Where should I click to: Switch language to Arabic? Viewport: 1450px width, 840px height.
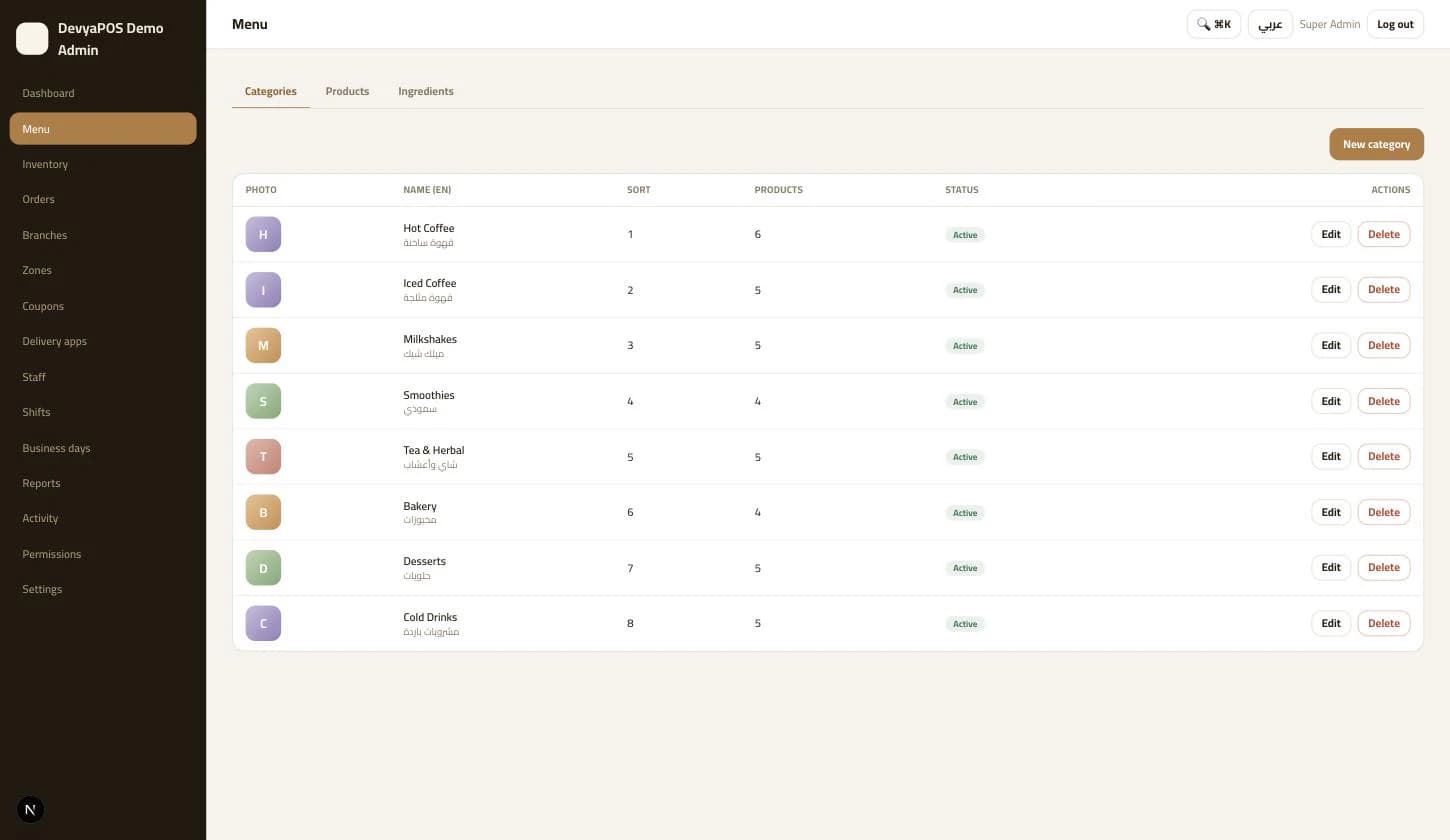[x=1270, y=24]
